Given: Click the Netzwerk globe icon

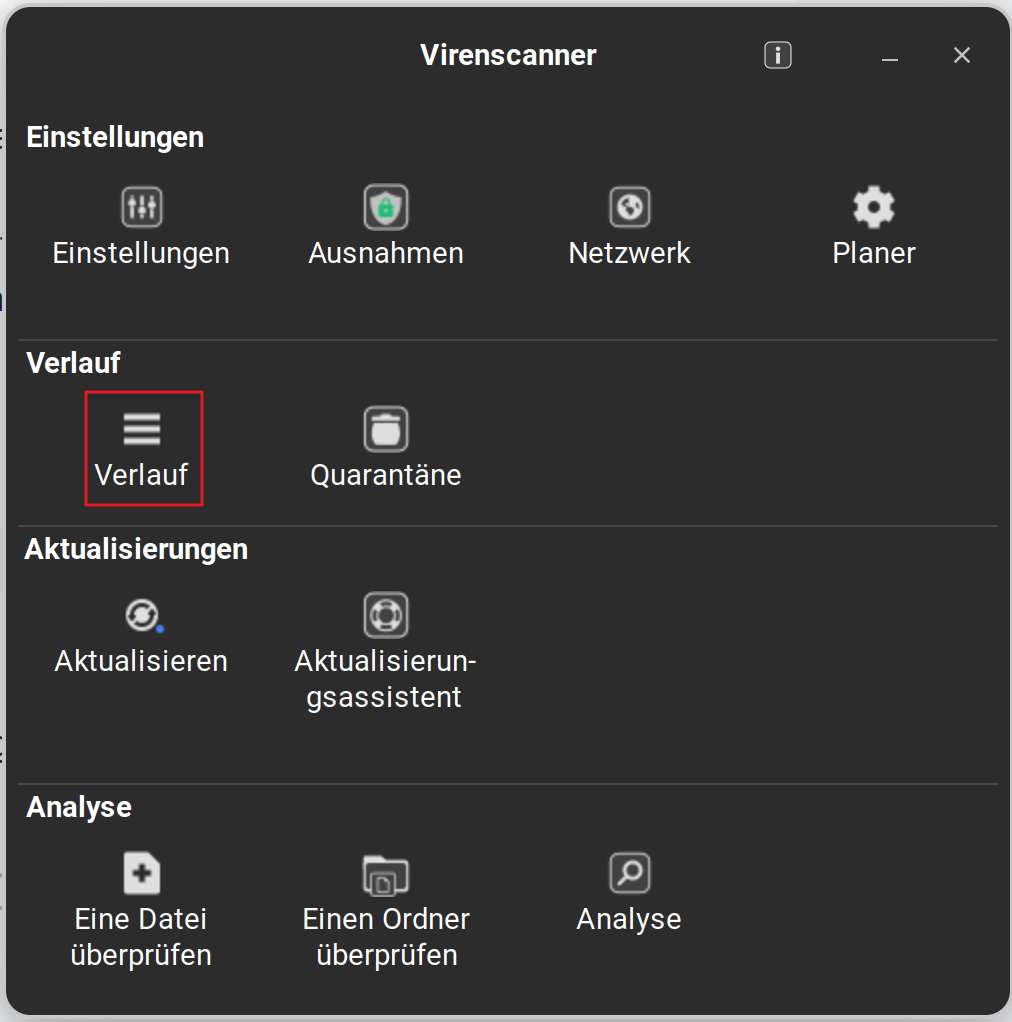Looking at the screenshot, I should (x=630, y=207).
